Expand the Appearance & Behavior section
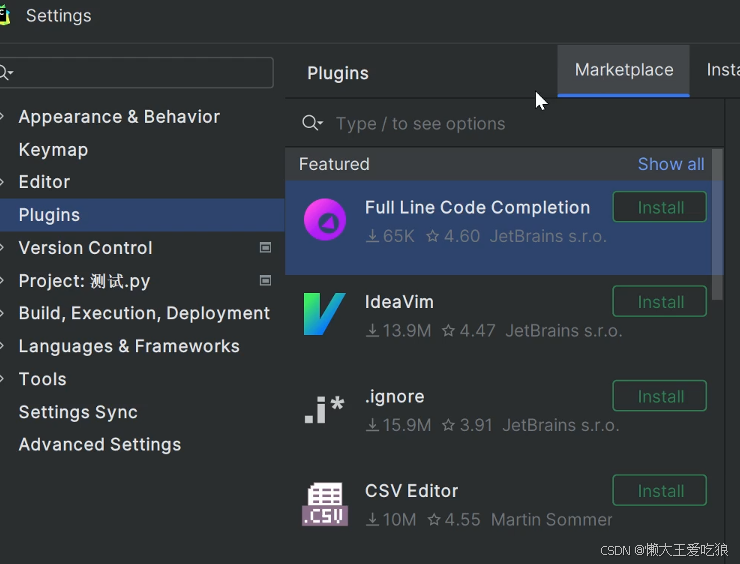Image resolution: width=740 pixels, height=564 pixels. (2, 117)
